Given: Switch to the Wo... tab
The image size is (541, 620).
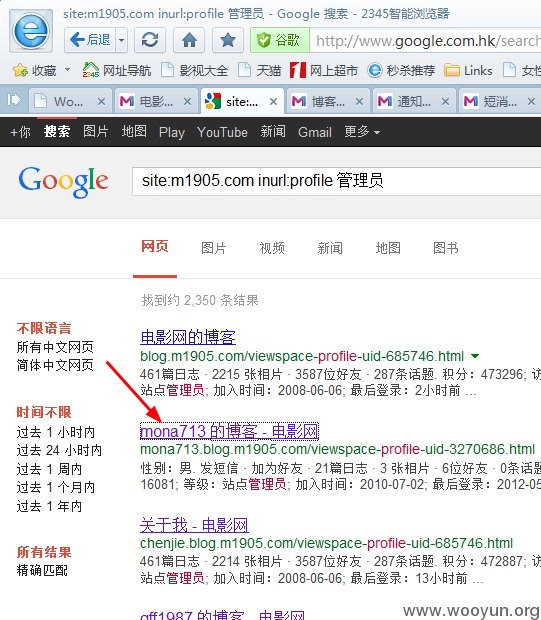Looking at the screenshot, I should pyautogui.click(x=63, y=102).
